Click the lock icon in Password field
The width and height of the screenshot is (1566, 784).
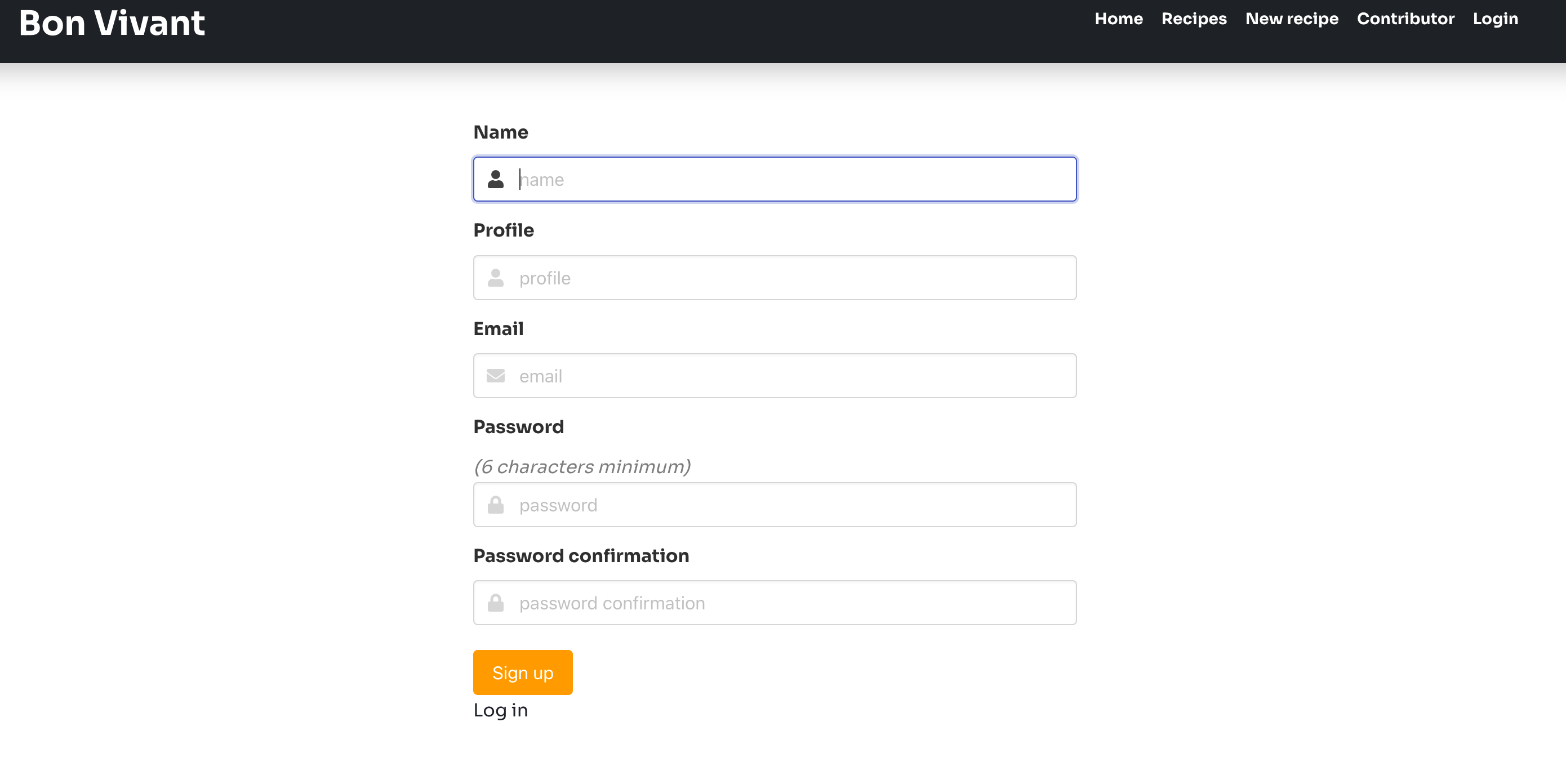[496, 505]
